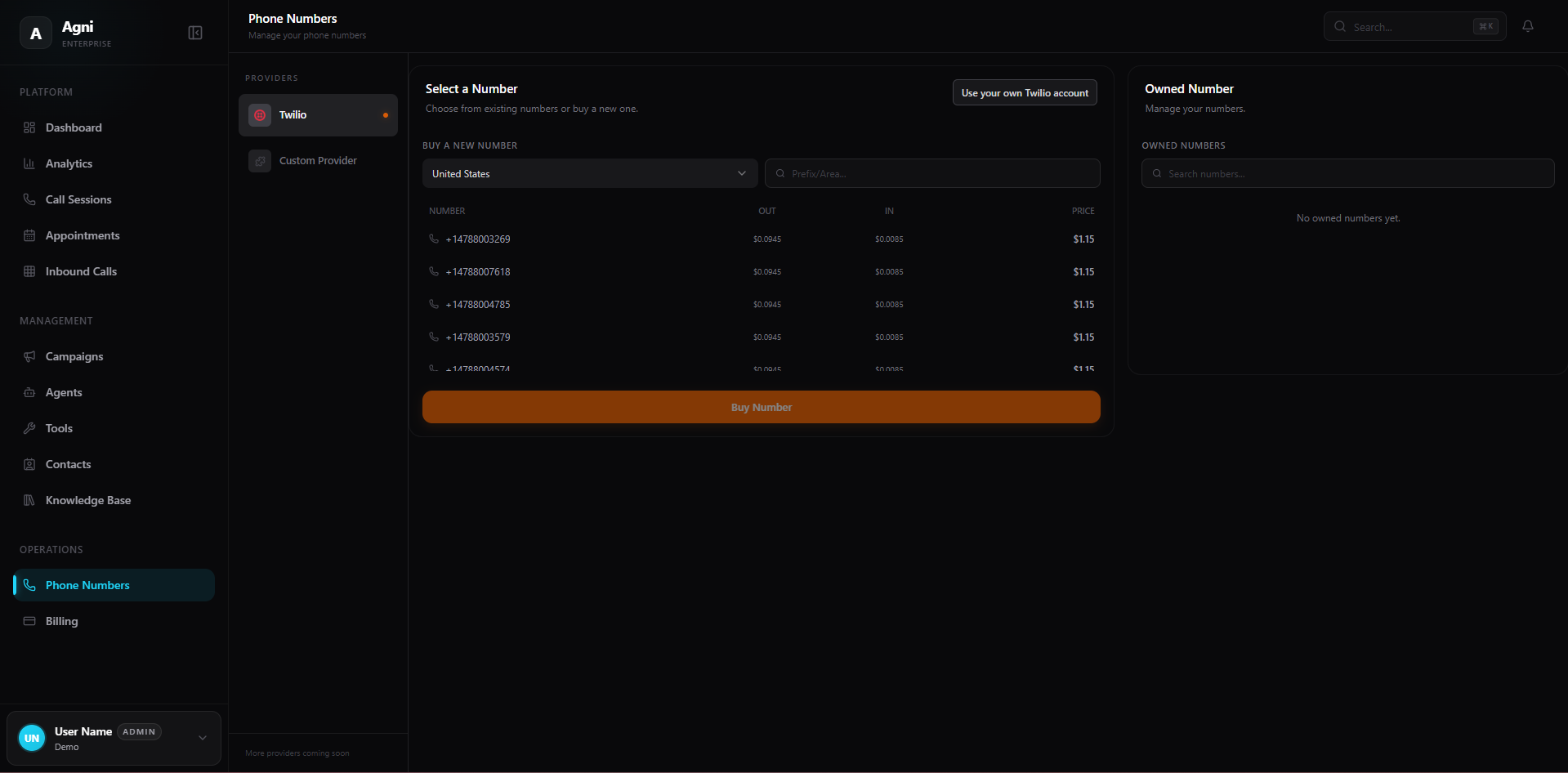Screen dimensions: 1568x773
Task: Select the +14788004785 number row
Action: pyautogui.click(x=760, y=305)
